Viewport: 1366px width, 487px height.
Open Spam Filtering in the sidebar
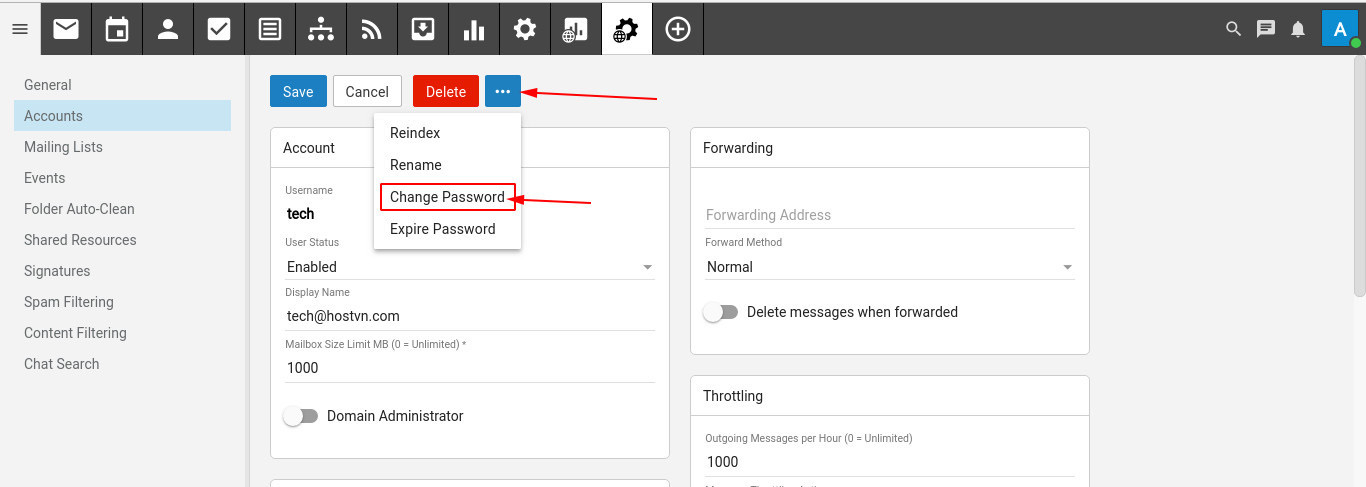pyautogui.click(x=69, y=302)
